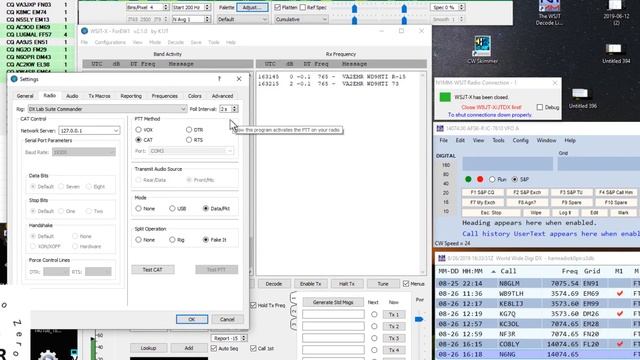Open the Config menu in N1MM Logger
The width and height of the screenshot is (640, 360).
[520, 140]
